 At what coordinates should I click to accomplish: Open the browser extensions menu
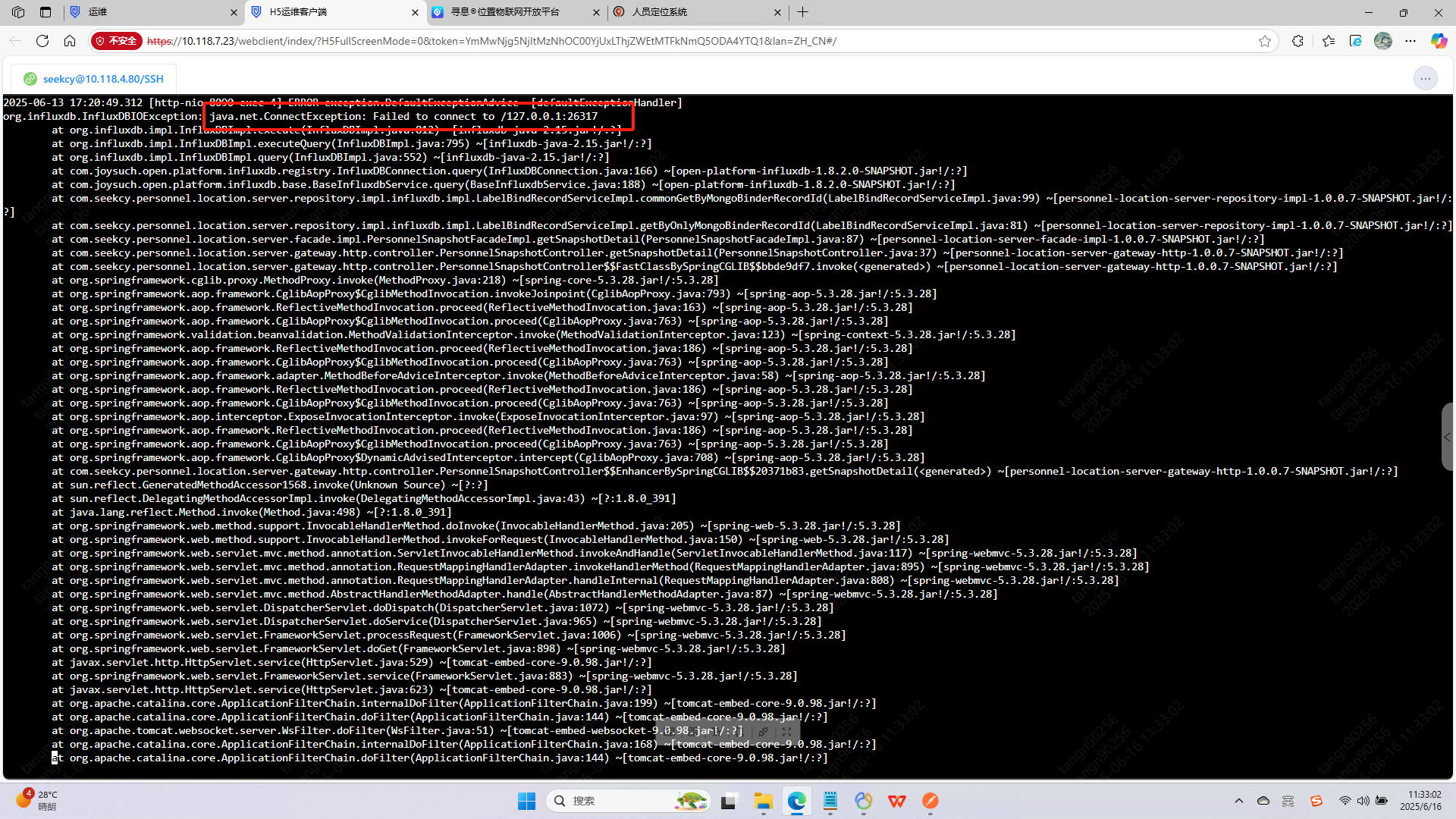(x=1298, y=41)
